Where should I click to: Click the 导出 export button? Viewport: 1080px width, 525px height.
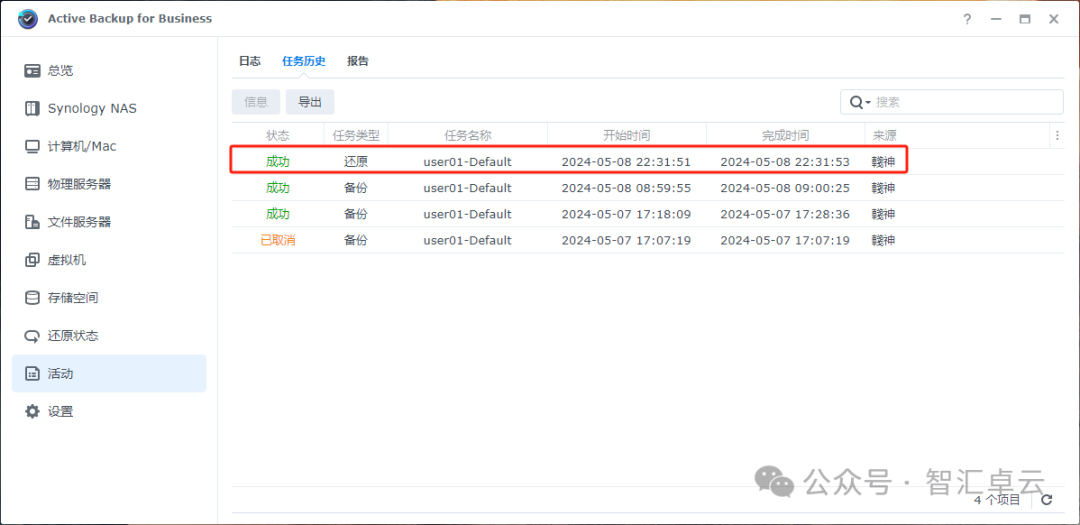point(310,102)
